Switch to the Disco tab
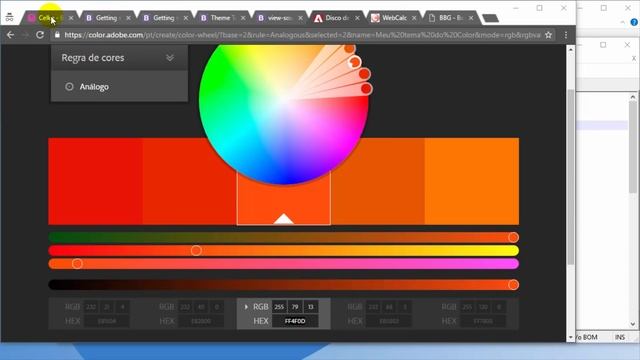Screen dimensions: 640x360 point(337,18)
